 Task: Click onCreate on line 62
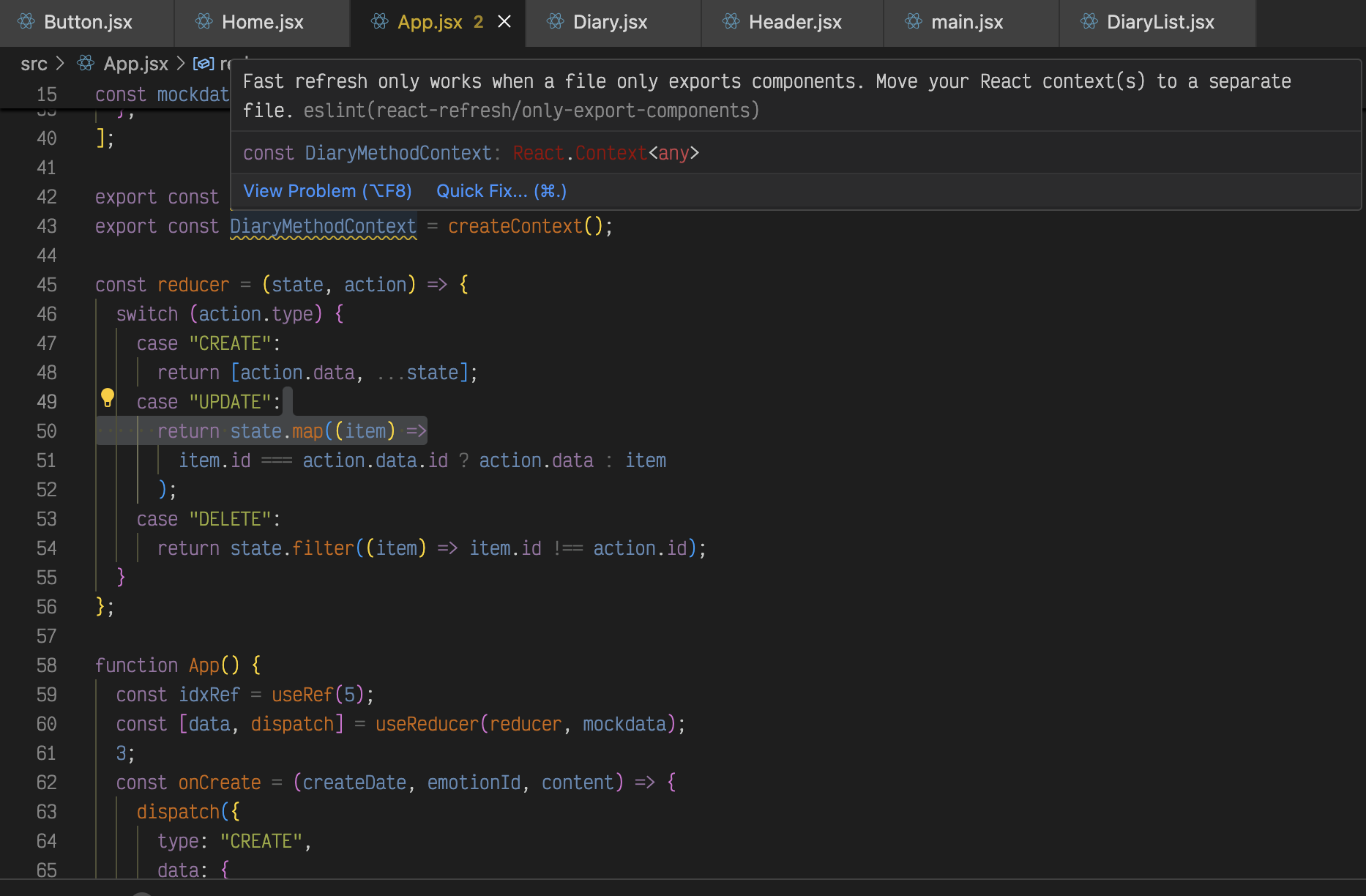220,783
